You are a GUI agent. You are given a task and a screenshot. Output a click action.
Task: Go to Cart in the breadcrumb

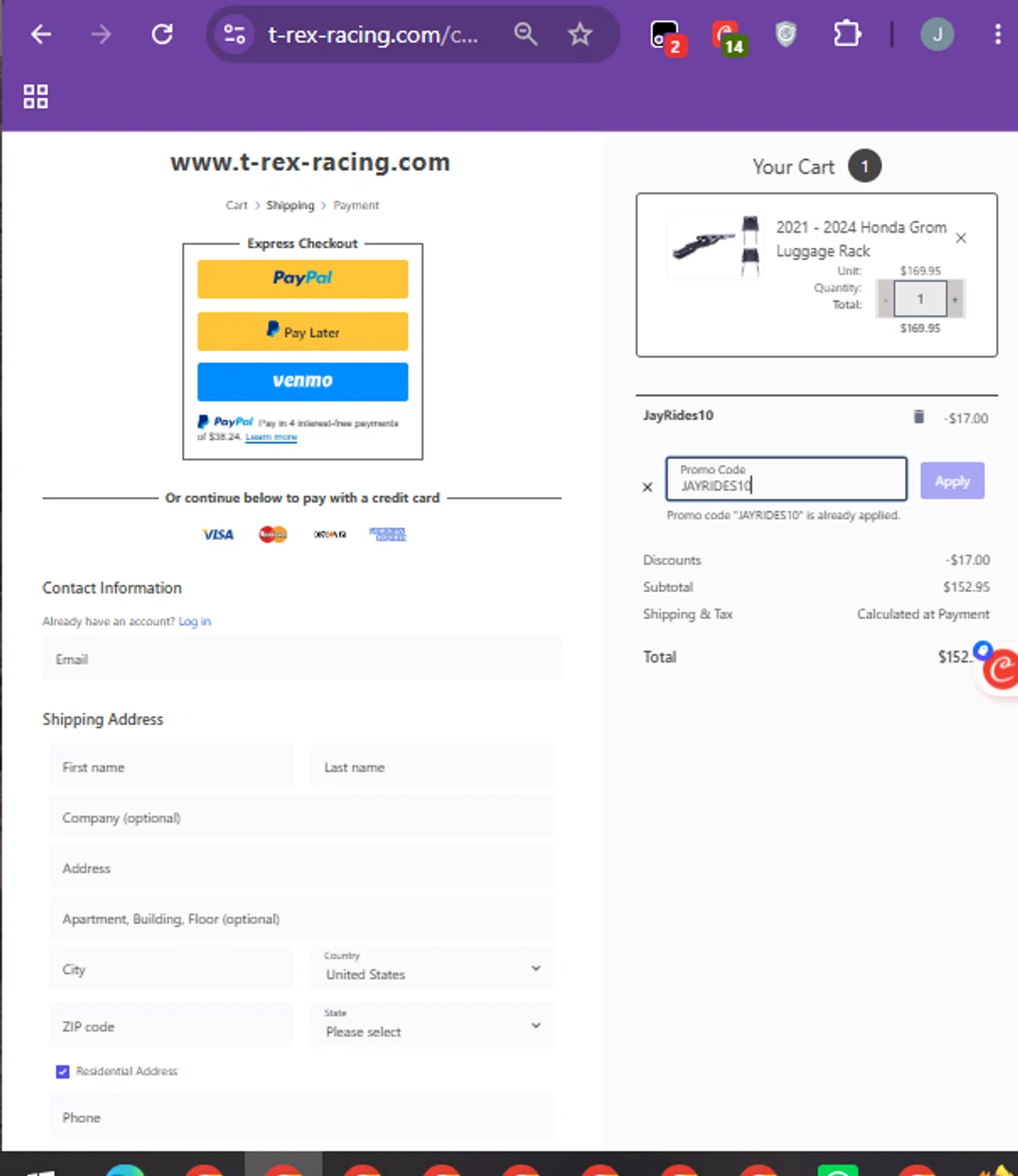click(236, 205)
